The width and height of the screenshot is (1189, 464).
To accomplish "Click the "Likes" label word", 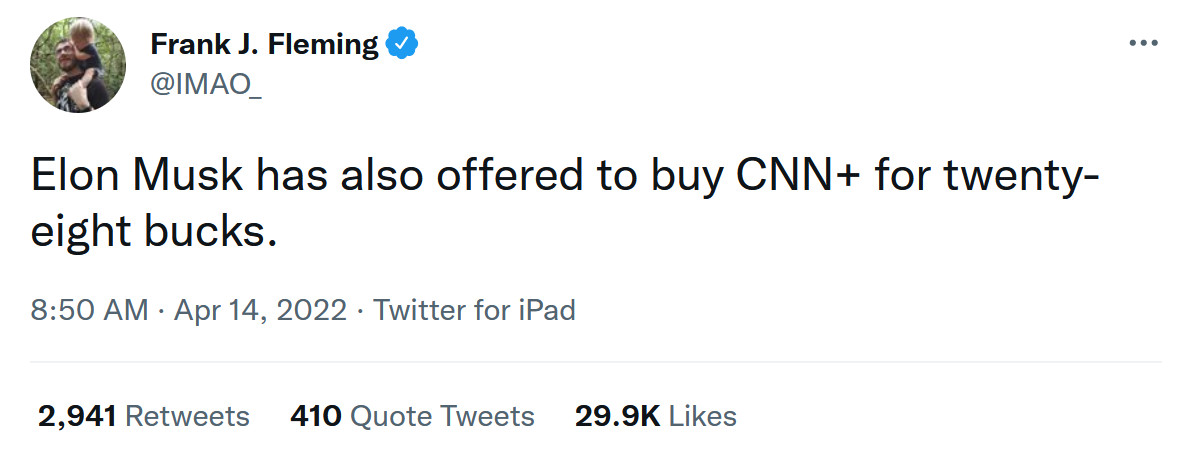I will (x=702, y=415).
